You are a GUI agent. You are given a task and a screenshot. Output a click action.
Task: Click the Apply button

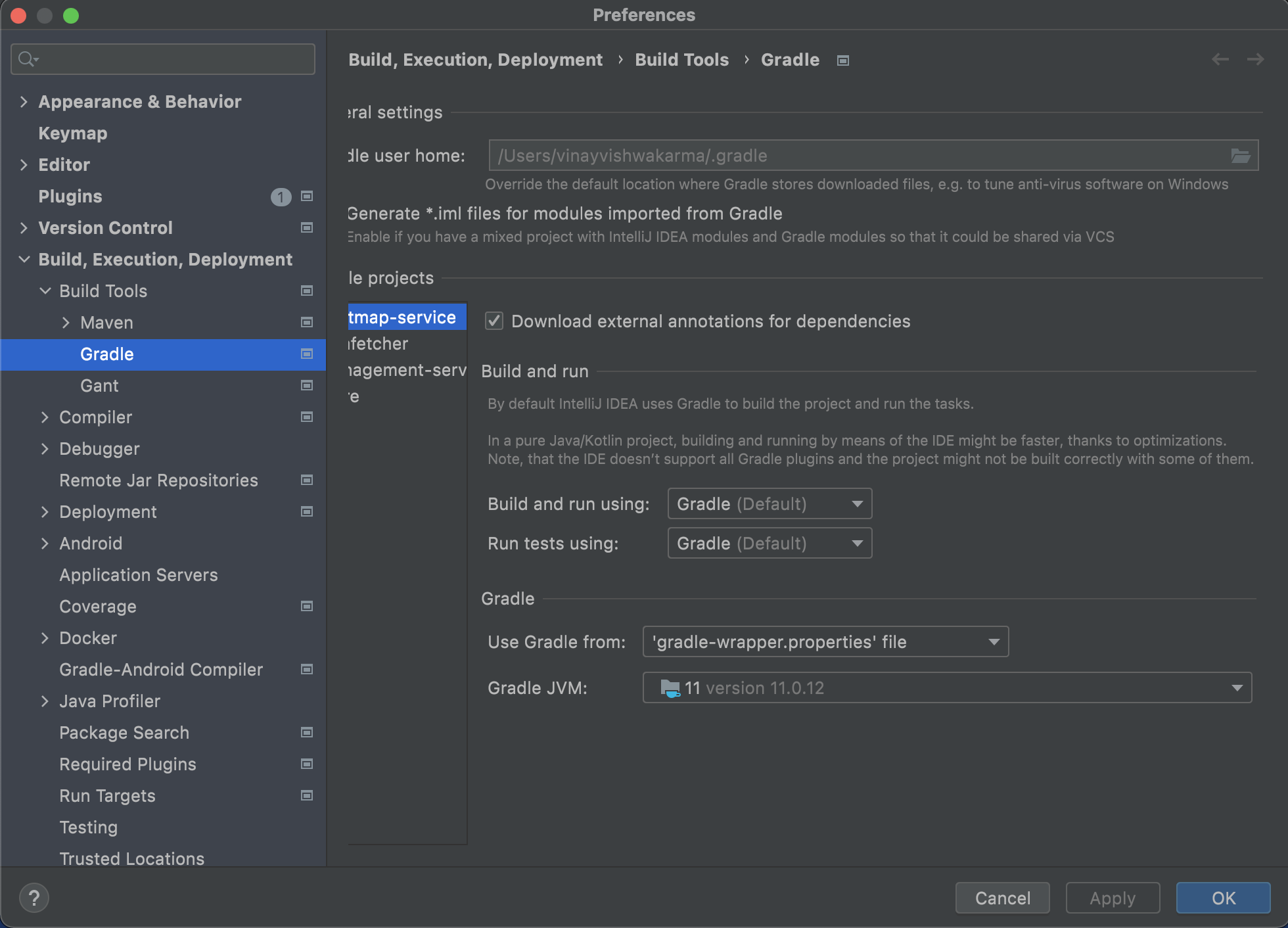[1113, 898]
